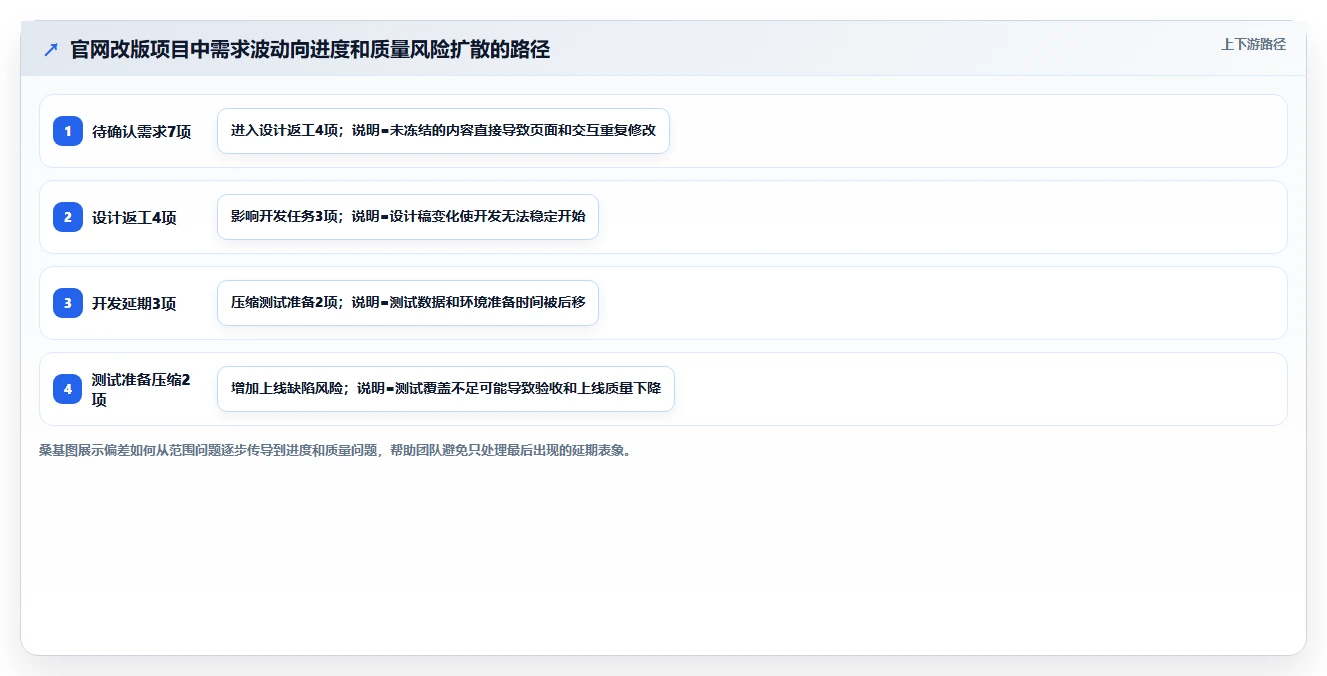The image size is (1327, 676).
Task: Select the 待确认需求7项 label
Action: pyautogui.click(x=141, y=131)
